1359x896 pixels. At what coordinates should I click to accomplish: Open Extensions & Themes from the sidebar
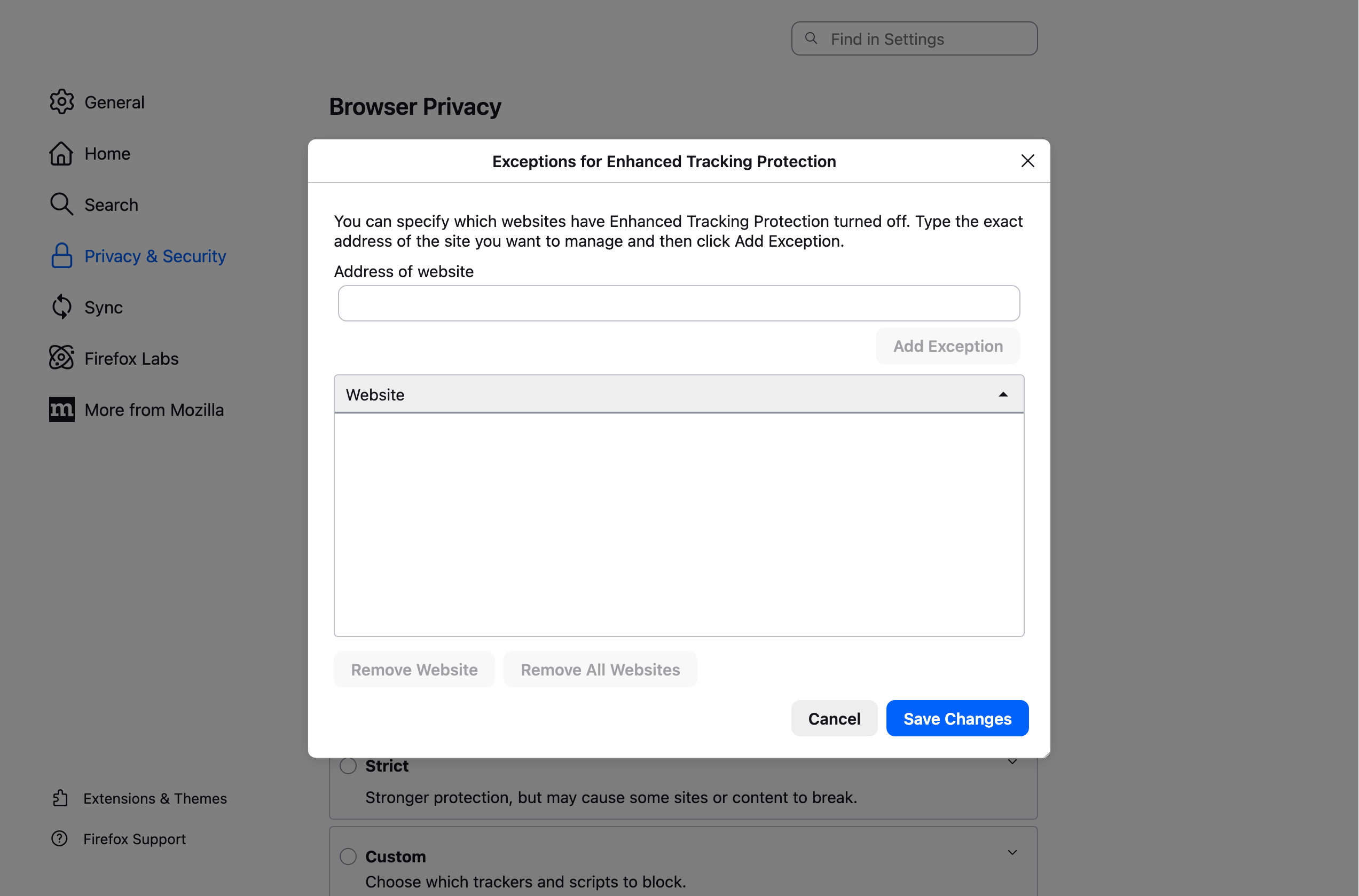pyautogui.click(x=155, y=798)
